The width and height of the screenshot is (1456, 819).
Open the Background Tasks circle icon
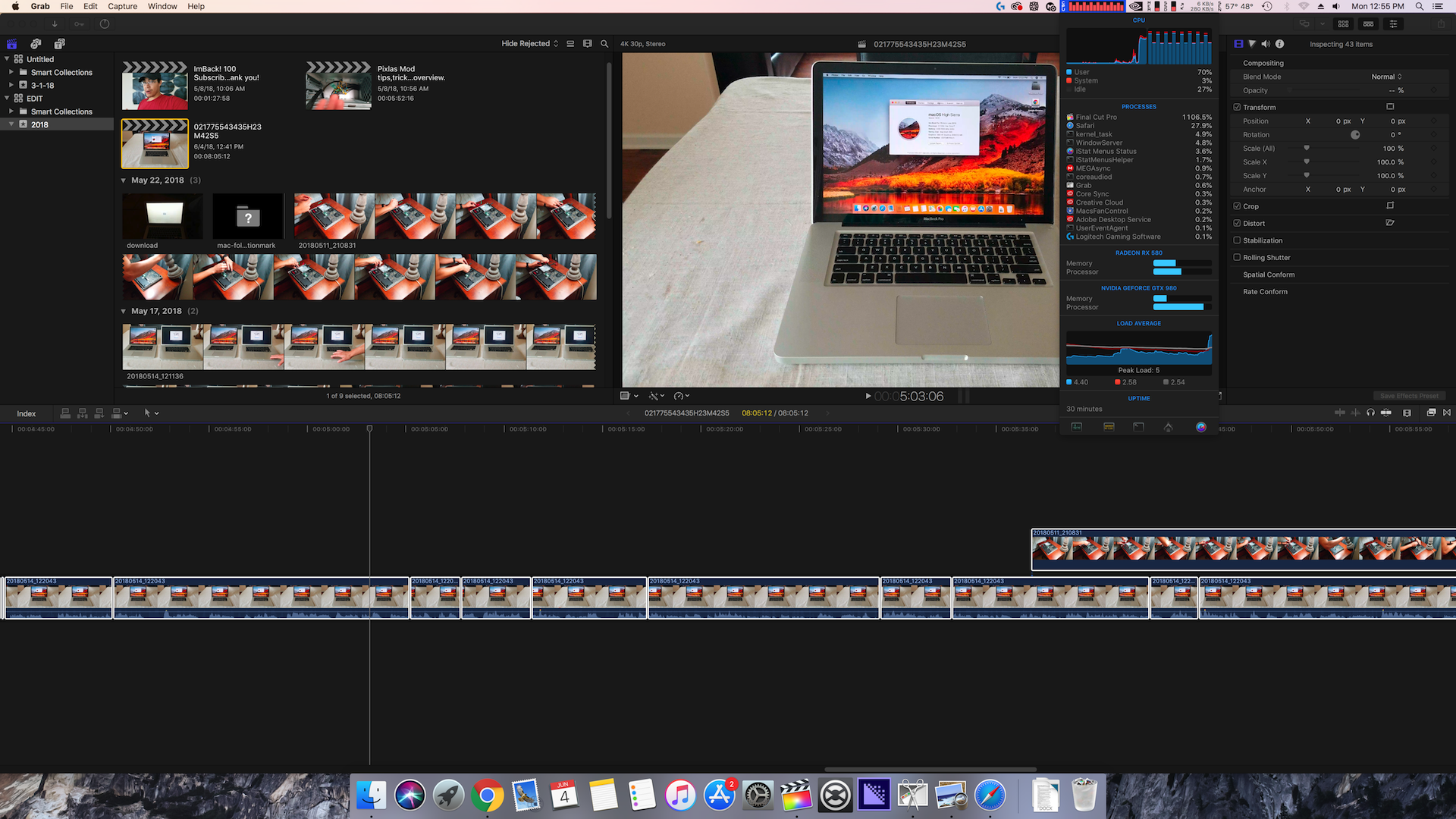click(105, 24)
